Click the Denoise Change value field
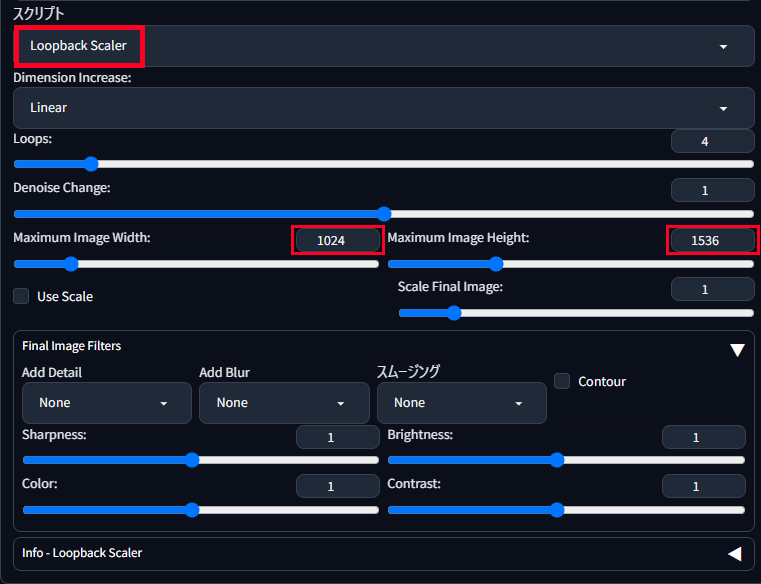The image size is (761, 584). pyautogui.click(x=712, y=190)
